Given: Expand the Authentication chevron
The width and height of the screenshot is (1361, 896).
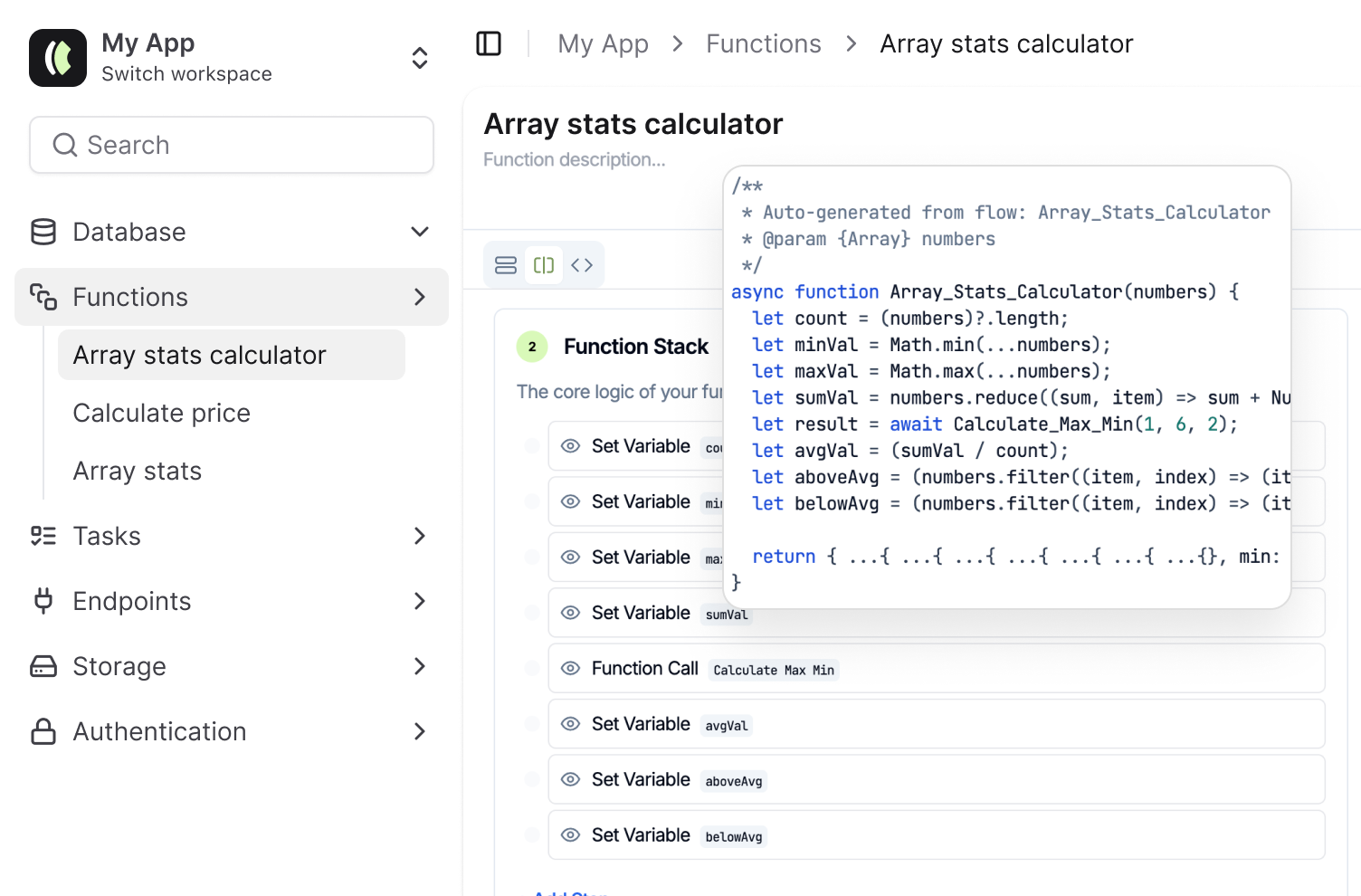Looking at the screenshot, I should pos(420,731).
